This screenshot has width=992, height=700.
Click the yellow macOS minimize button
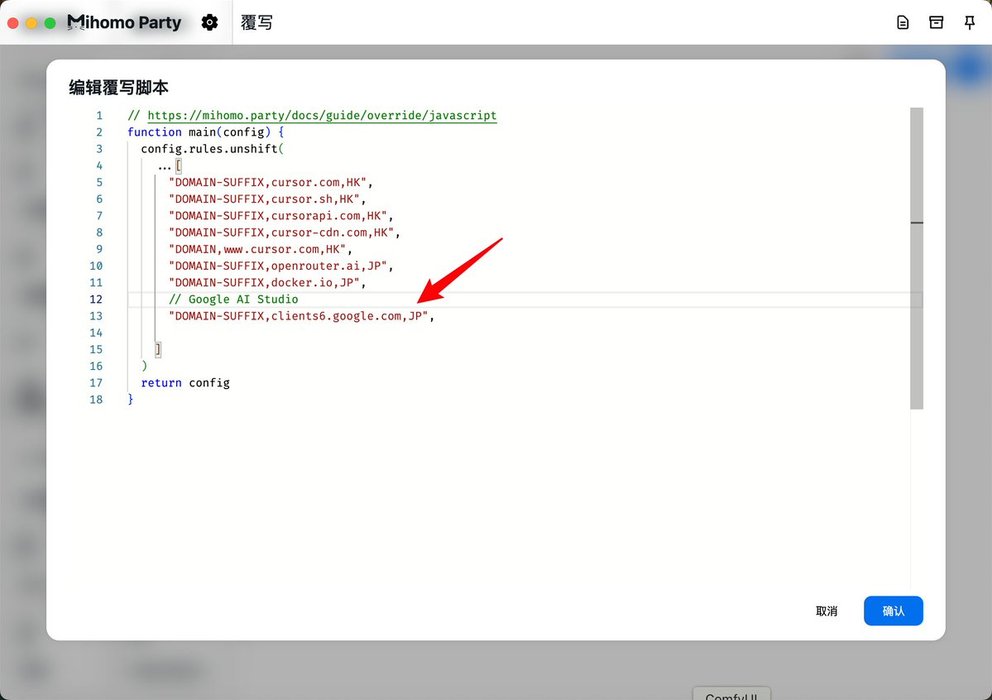point(32,22)
